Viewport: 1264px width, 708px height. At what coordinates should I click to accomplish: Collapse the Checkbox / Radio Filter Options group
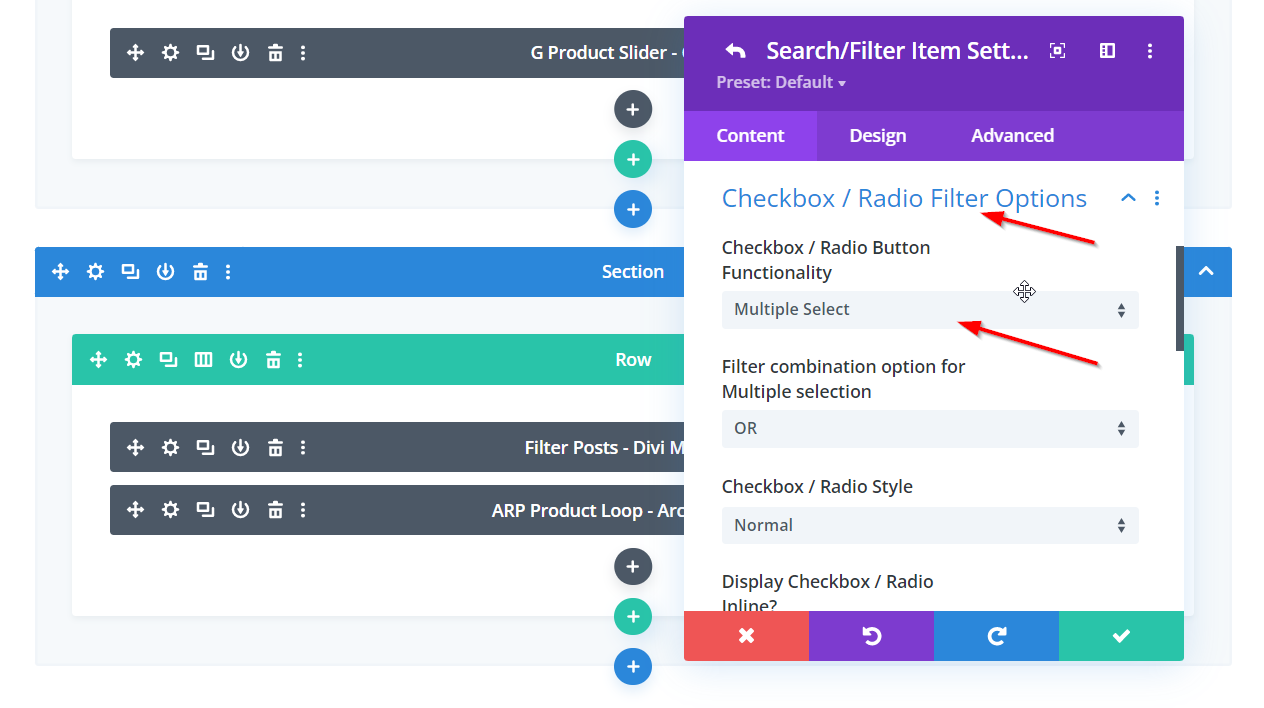point(1128,198)
